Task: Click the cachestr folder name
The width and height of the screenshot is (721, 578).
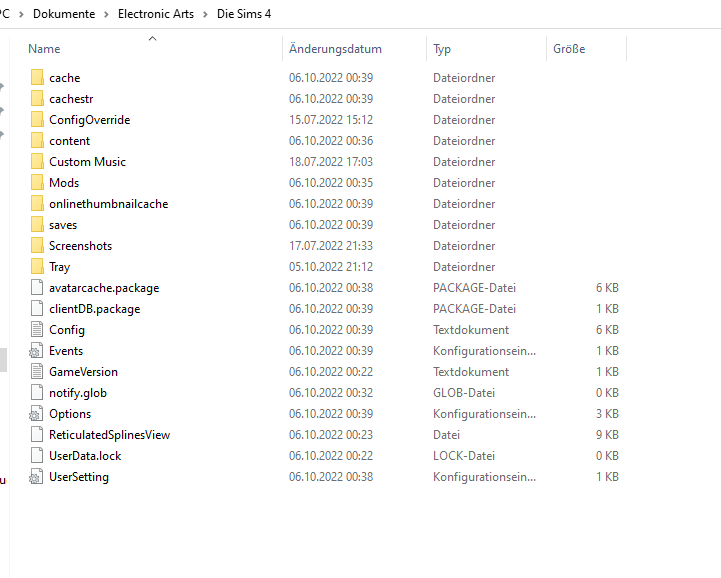Action: [x=71, y=99]
